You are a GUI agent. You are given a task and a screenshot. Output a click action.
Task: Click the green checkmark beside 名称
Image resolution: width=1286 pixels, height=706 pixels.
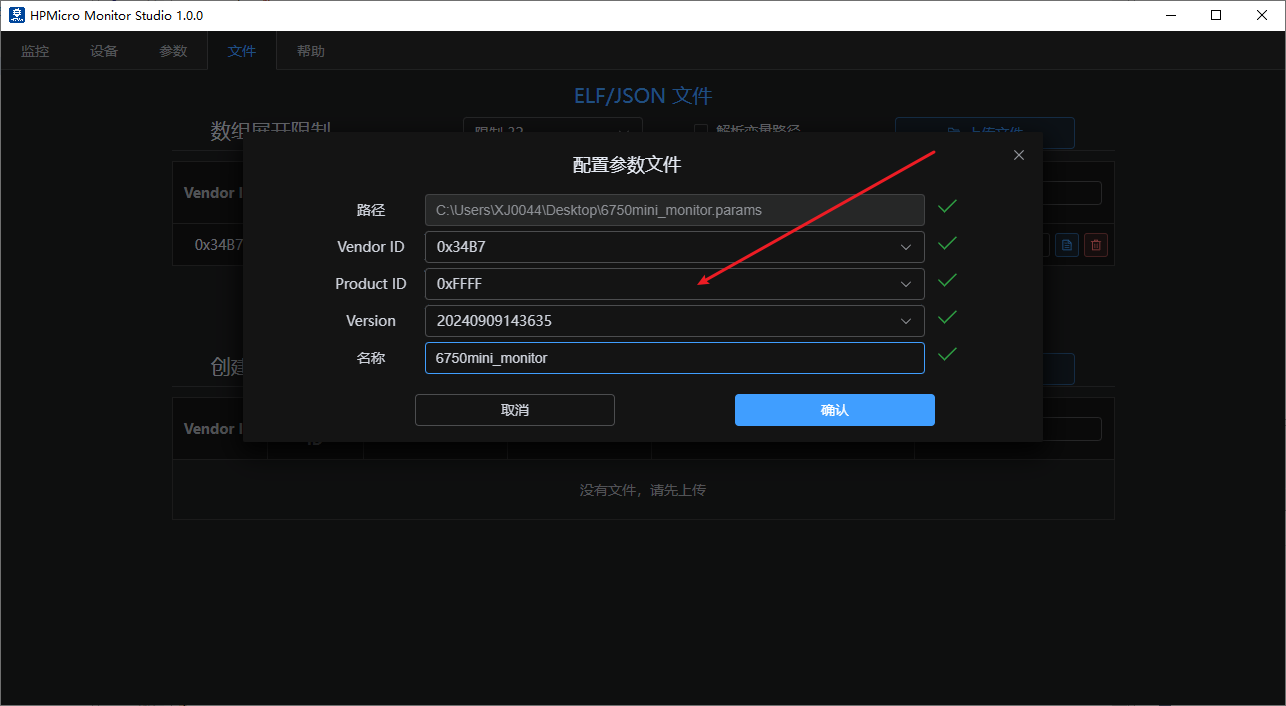(x=947, y=354)
